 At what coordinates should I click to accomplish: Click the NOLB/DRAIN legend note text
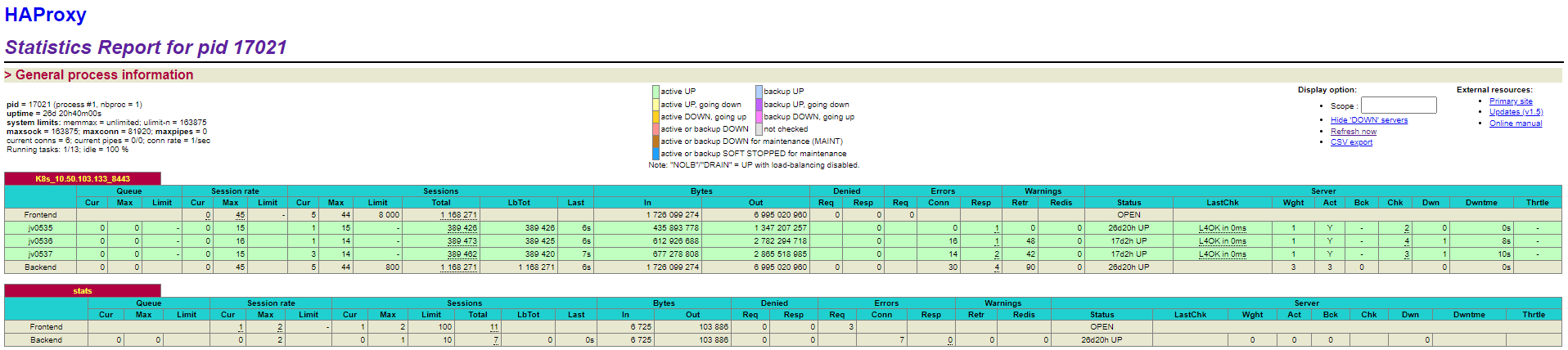[x=754, y=165]
